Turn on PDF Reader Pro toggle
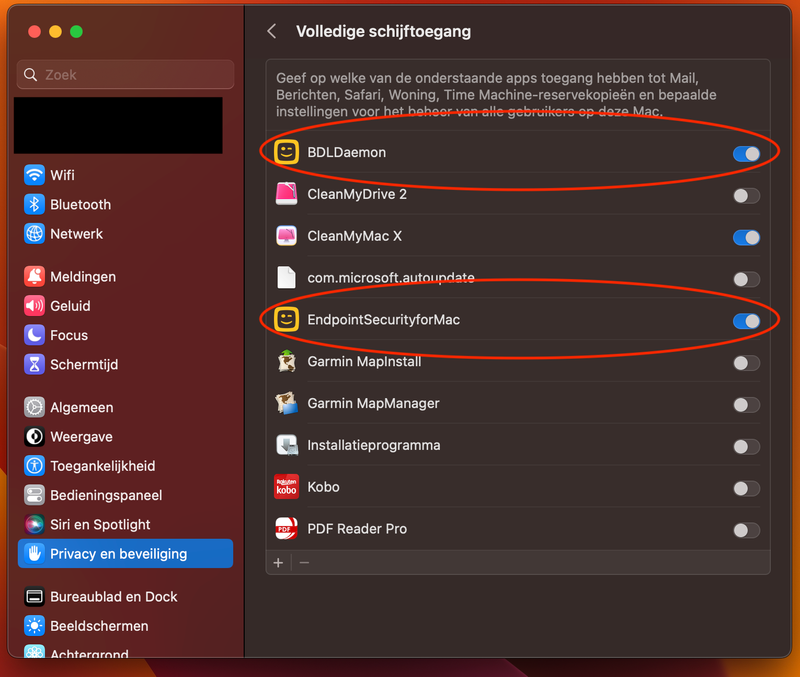 tap(746, 530)
